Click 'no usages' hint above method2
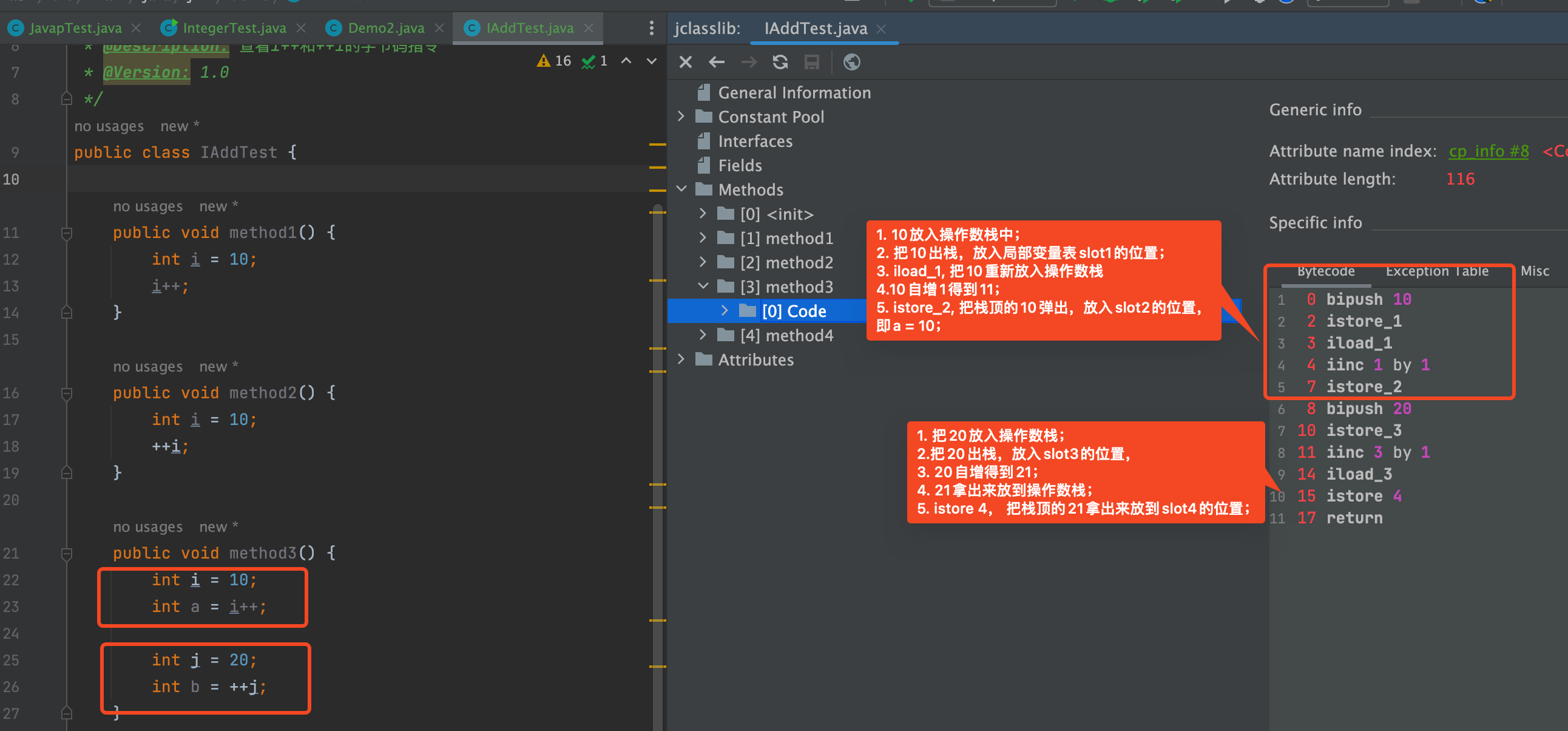Screen dimensions: 1568x731 click(x=148, y=367)
